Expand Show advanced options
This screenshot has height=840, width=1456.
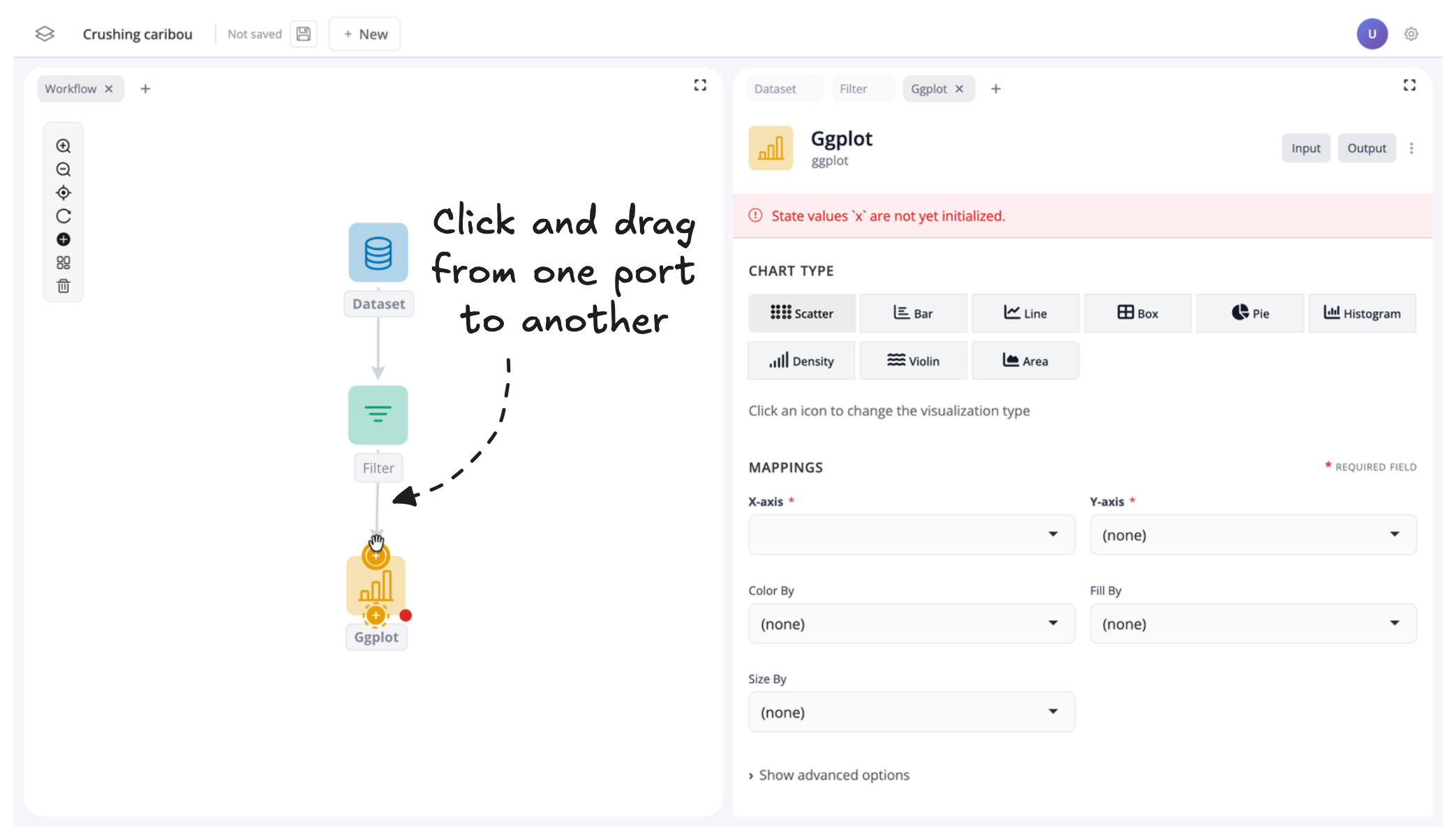(x=829, y=775)
